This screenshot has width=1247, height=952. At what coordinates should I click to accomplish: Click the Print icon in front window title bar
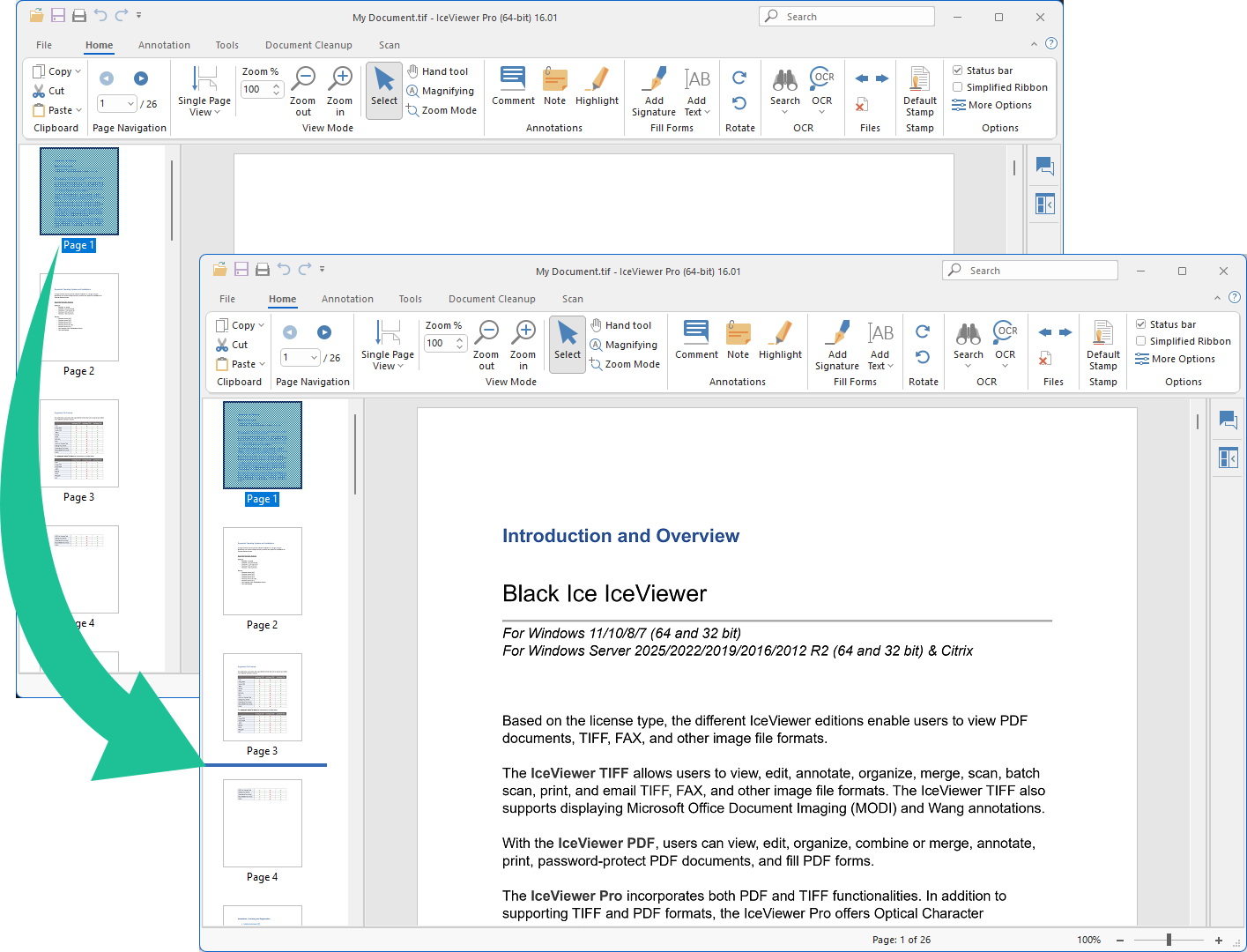[263, 270]
